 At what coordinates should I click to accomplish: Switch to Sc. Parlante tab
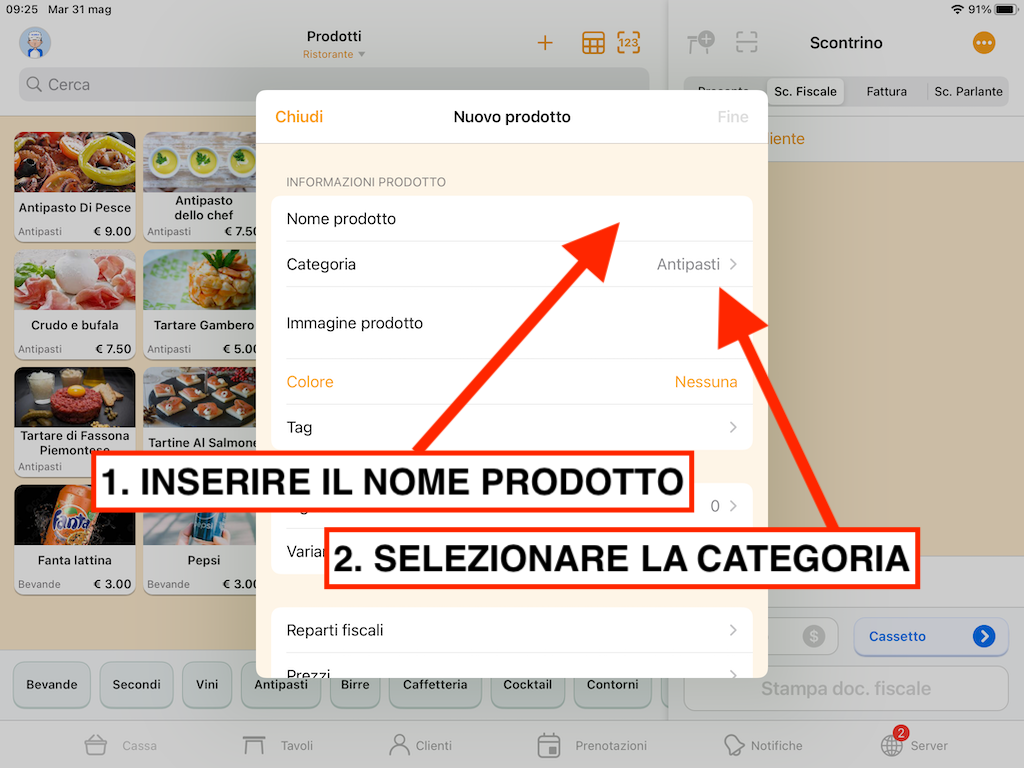(x=968, y=91)
